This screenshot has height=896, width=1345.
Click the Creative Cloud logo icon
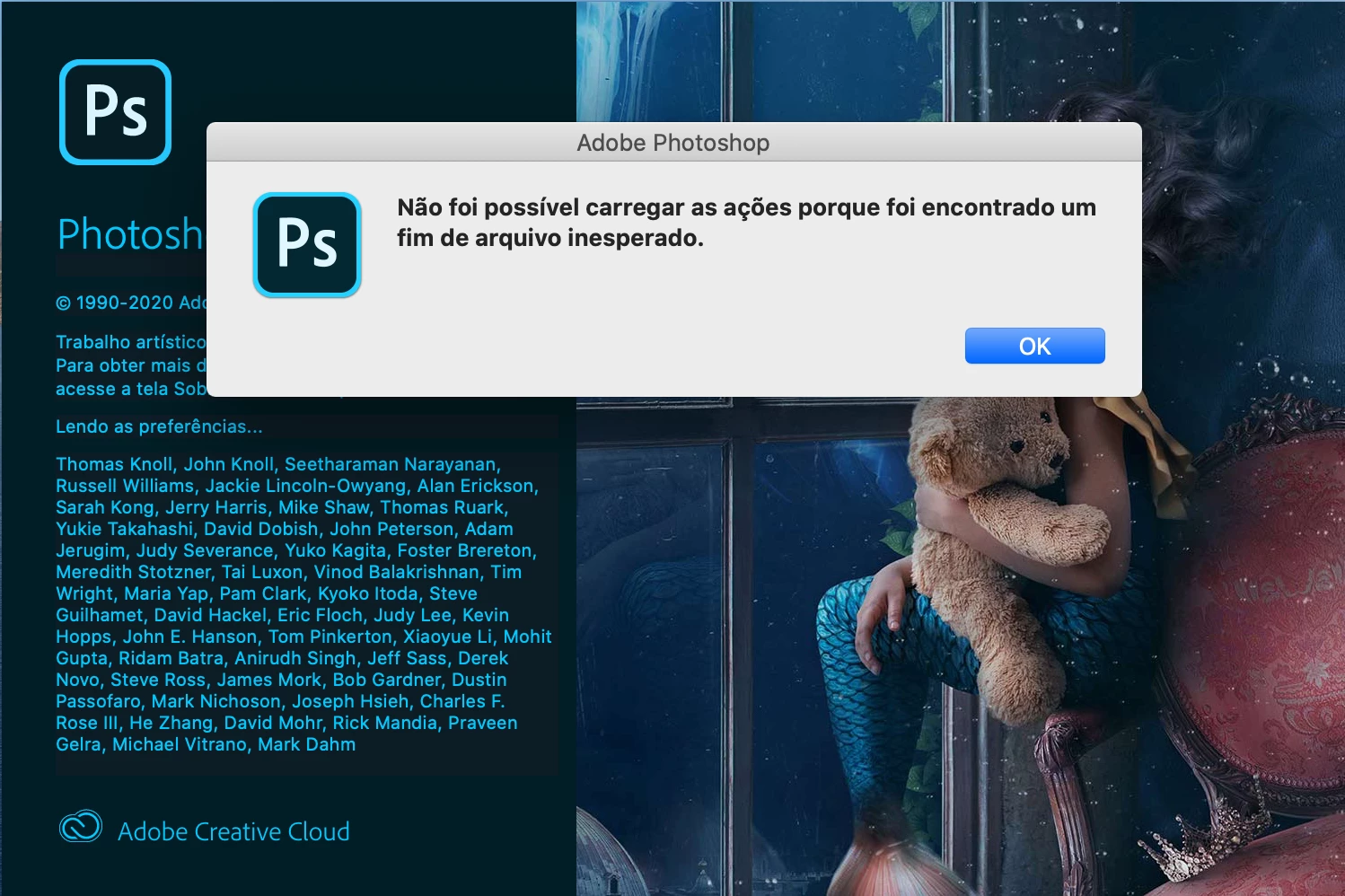[x=81, y=827]
